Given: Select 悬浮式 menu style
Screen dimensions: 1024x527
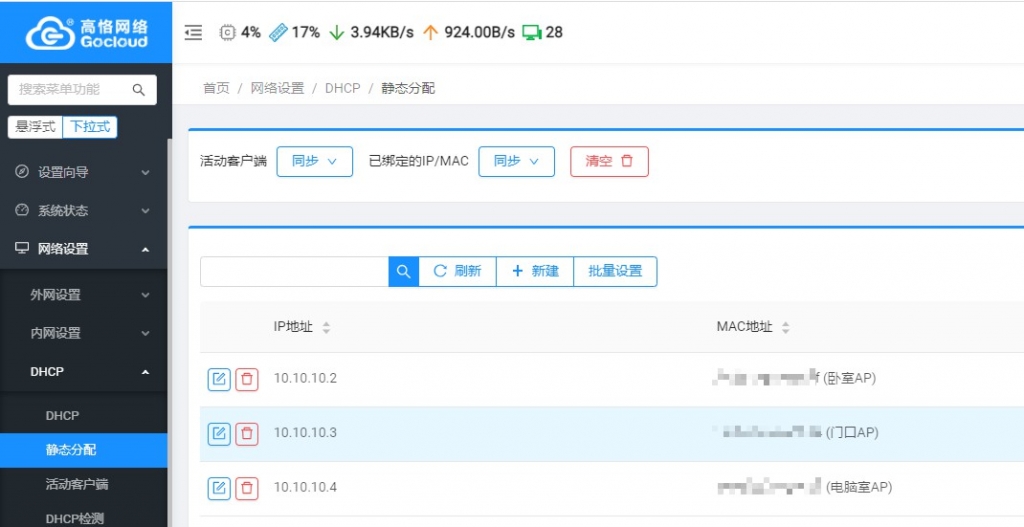Looking at the screenshot, I should point(35,127).
